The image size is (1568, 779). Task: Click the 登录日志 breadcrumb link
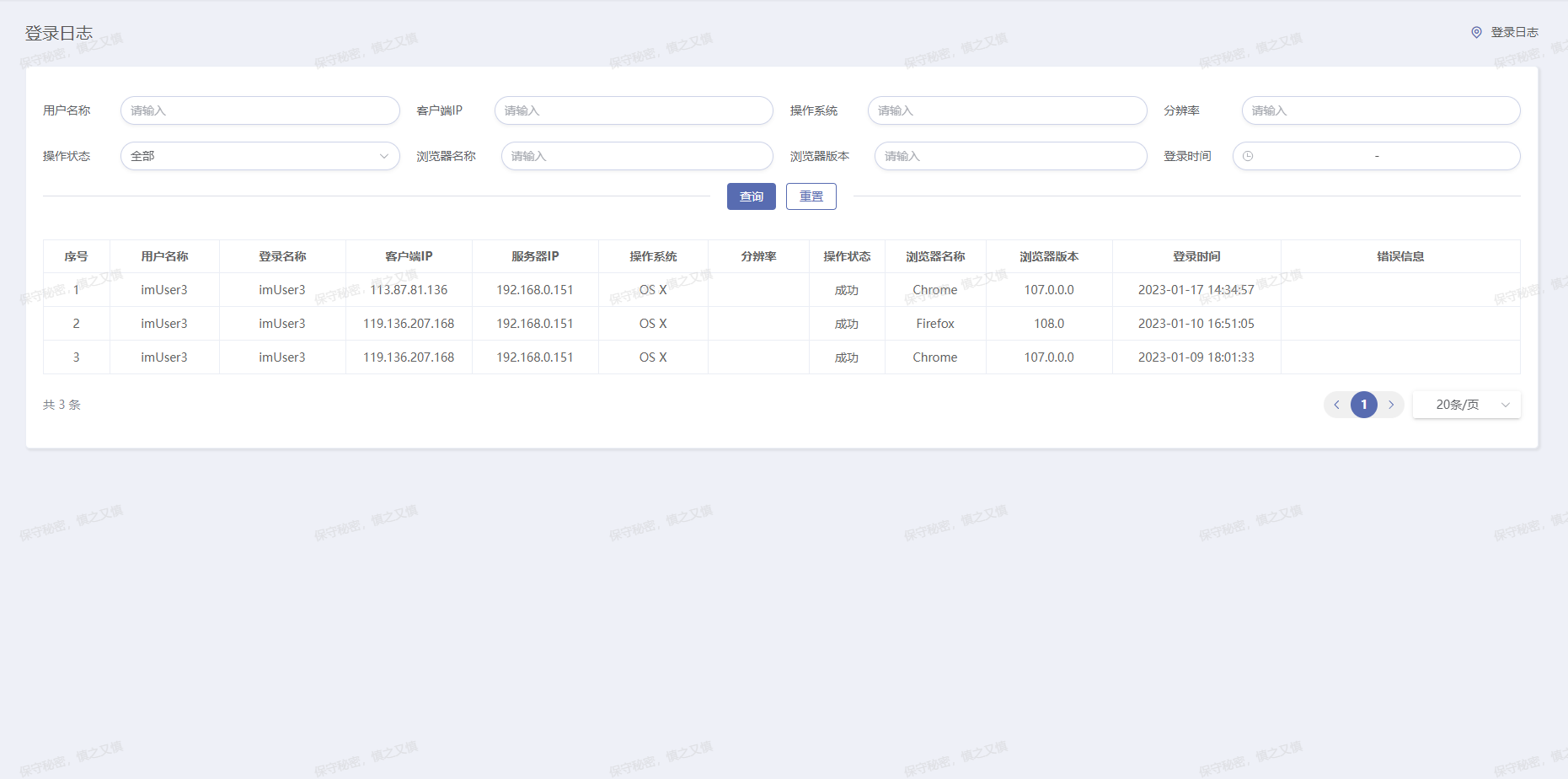point(1514,32)
